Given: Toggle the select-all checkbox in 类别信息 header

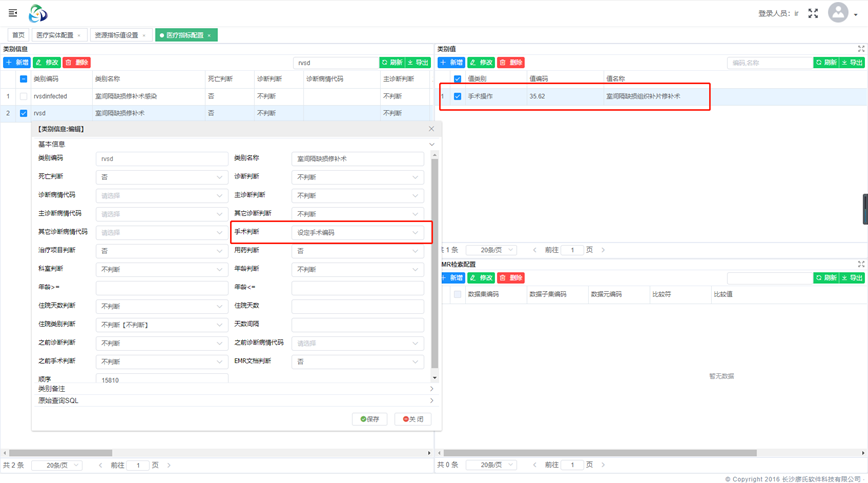Looking at the screenshot, I should (x=23, y=79).
